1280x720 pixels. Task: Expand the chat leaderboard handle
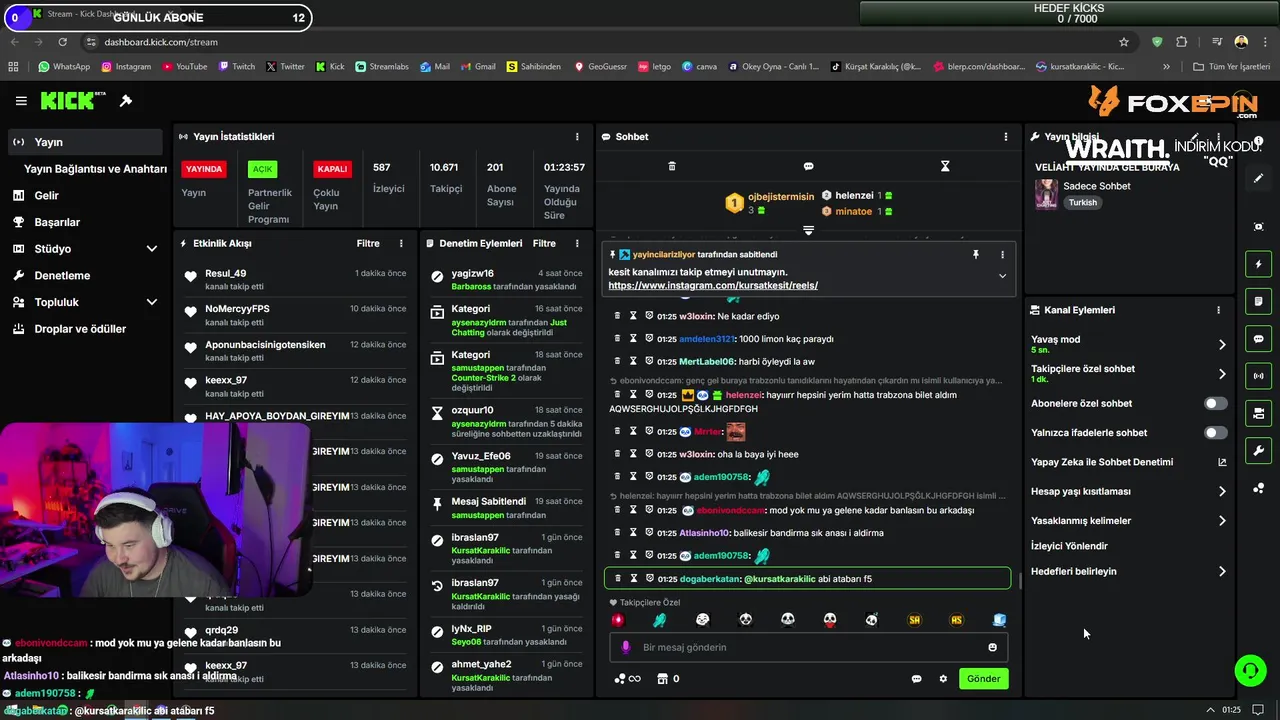pyautogui.click(x=809, y=230)
